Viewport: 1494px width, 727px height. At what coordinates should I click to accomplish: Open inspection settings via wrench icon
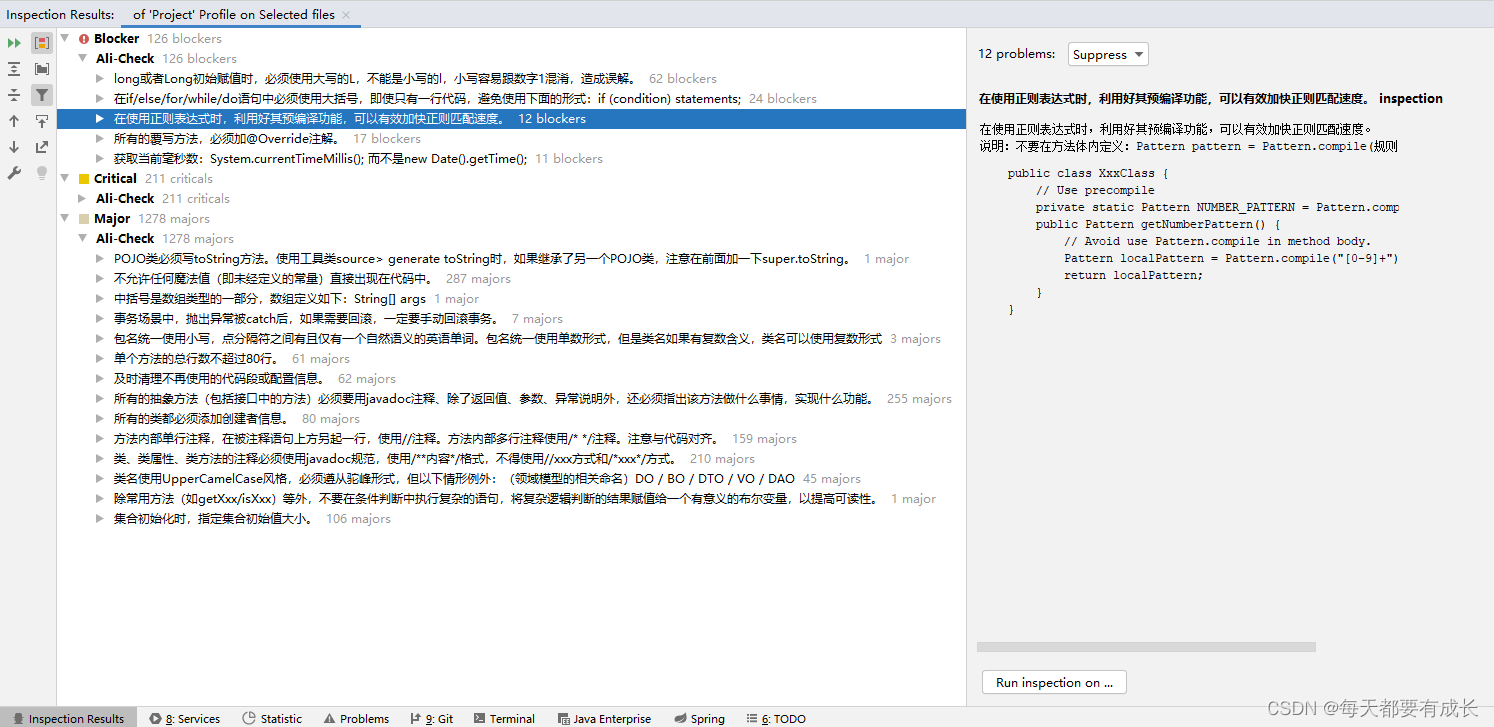tap(14, 174)
